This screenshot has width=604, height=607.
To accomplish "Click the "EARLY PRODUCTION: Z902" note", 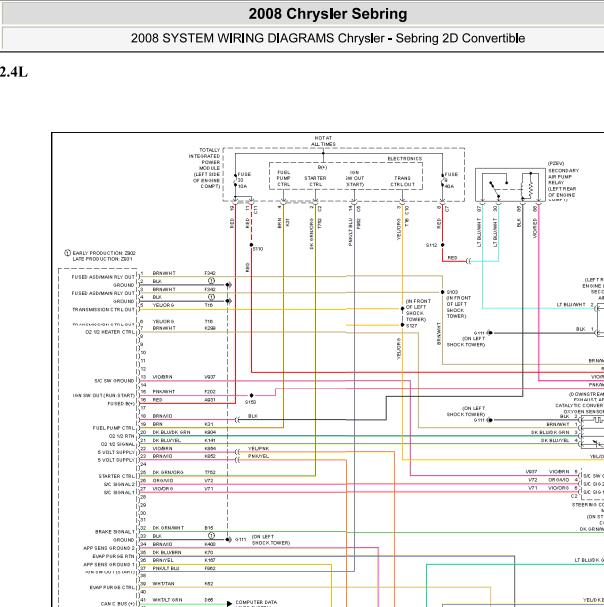I will pyautogui.click(x=103, y=253).
